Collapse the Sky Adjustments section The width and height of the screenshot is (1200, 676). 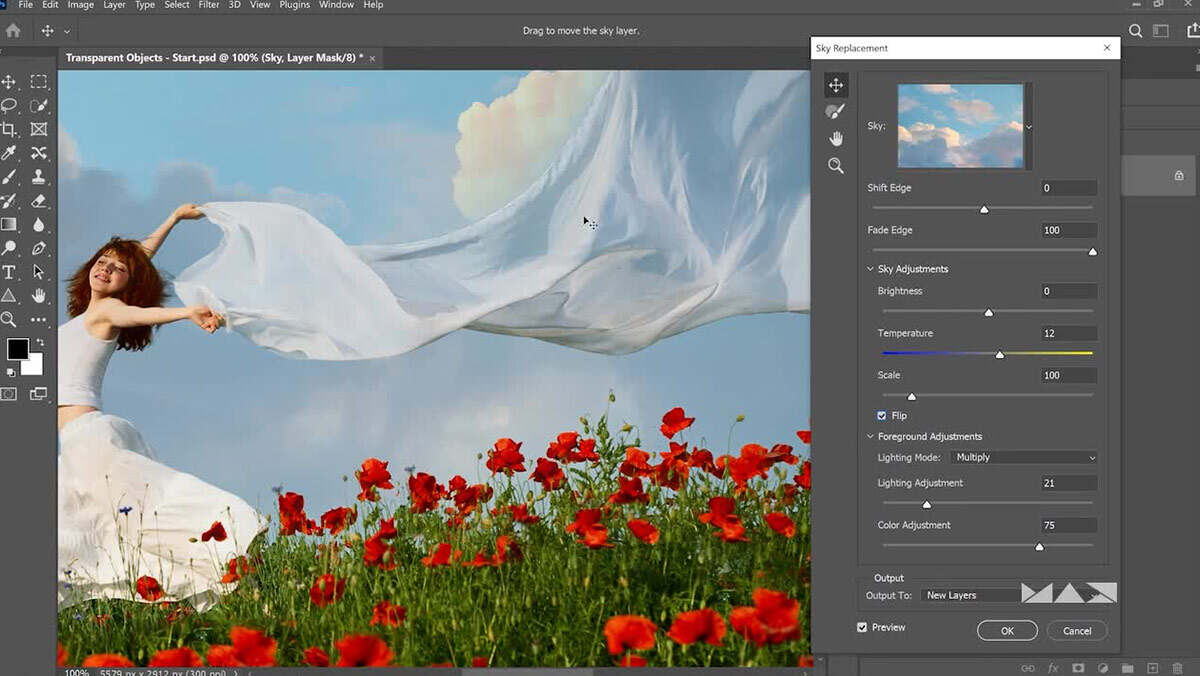click(870, 269)
